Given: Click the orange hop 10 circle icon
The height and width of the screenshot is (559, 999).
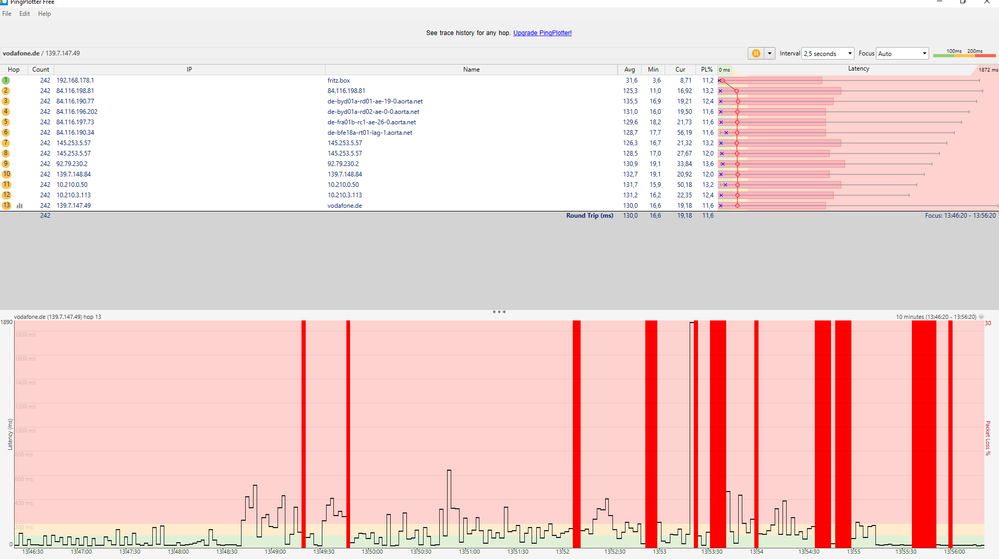Looking at the screenshot, I should click(x=6, y=174).
